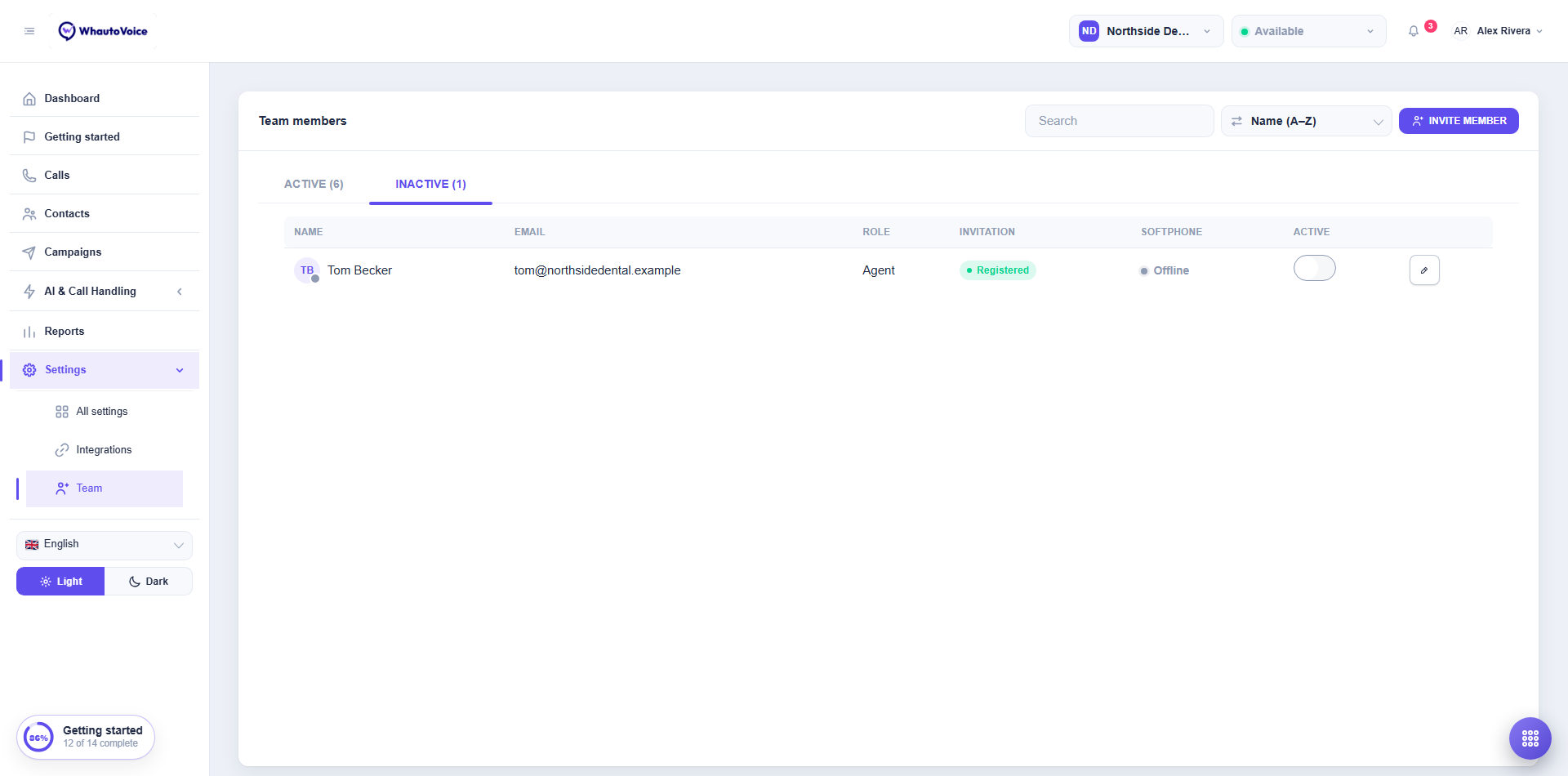Click the WhautoVoice logo
Screen dimensions: 1568x776
point(103,31)
